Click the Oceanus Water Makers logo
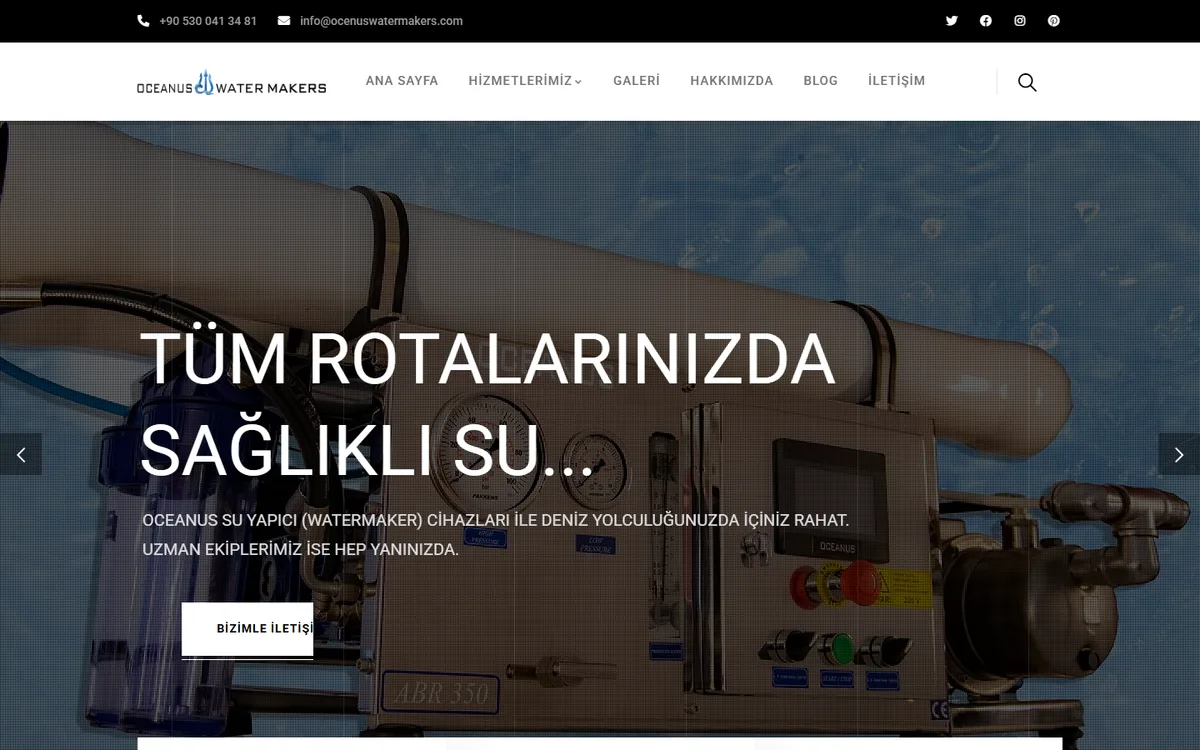The height and width of the screenshot is (750, 1200). [232, 84]
